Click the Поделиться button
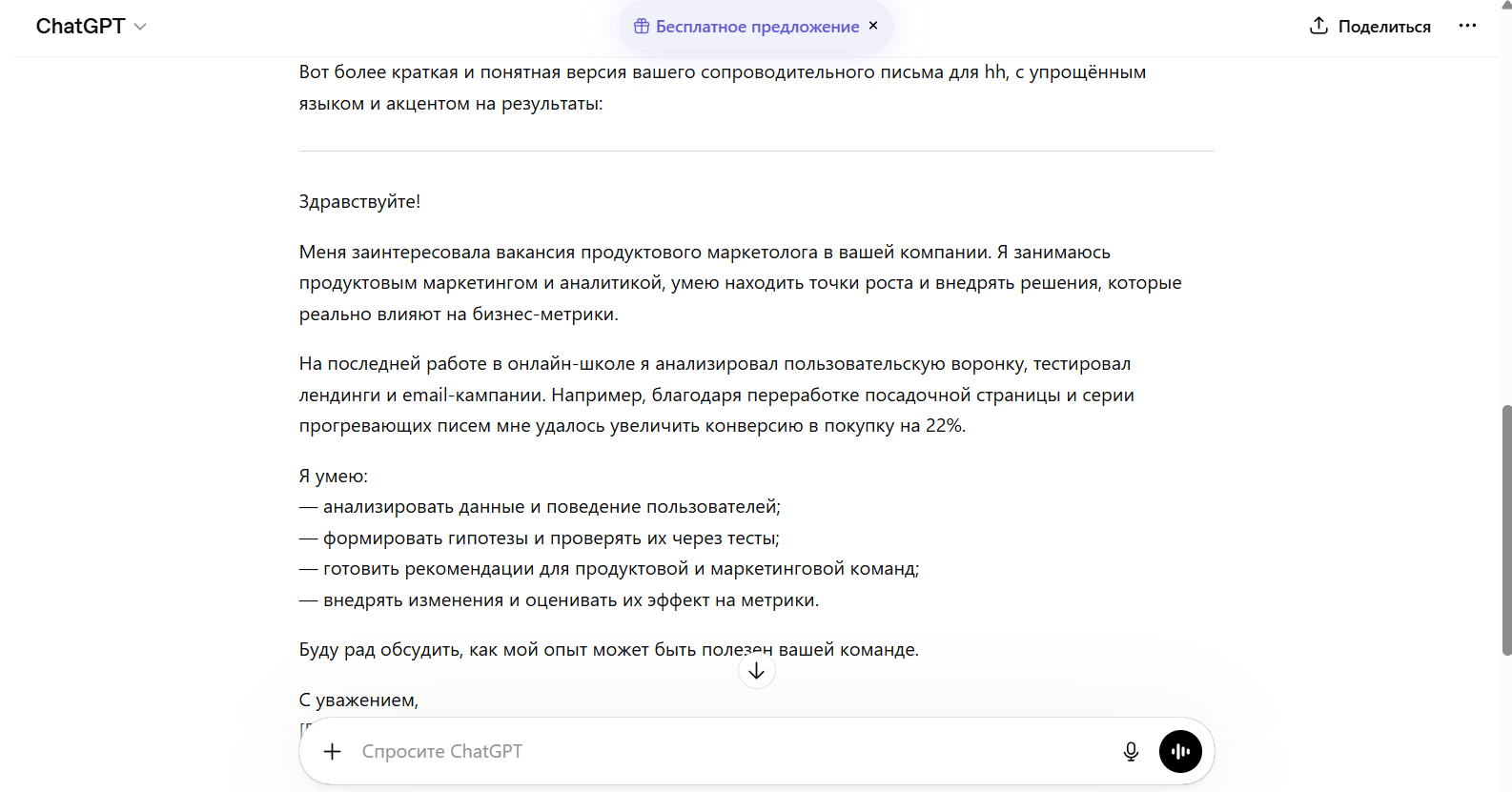This screenshot has width=1512, height=792. 1383,27
